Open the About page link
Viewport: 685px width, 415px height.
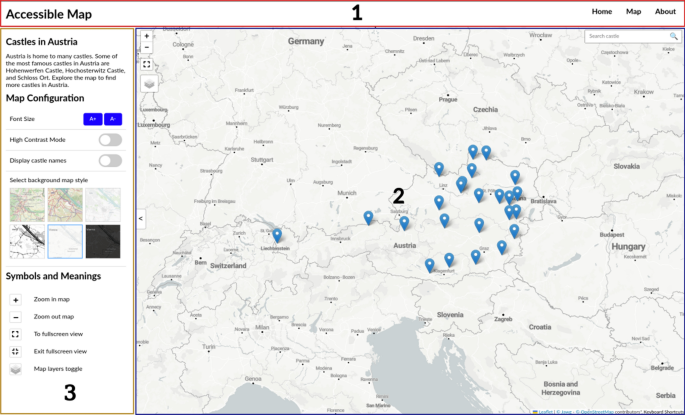point(665,12)
